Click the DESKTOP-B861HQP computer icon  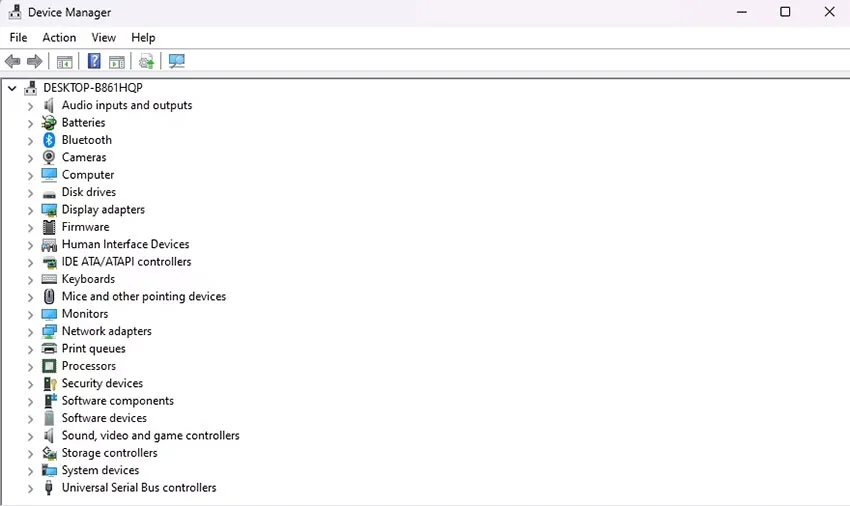(x=30, y=88)
